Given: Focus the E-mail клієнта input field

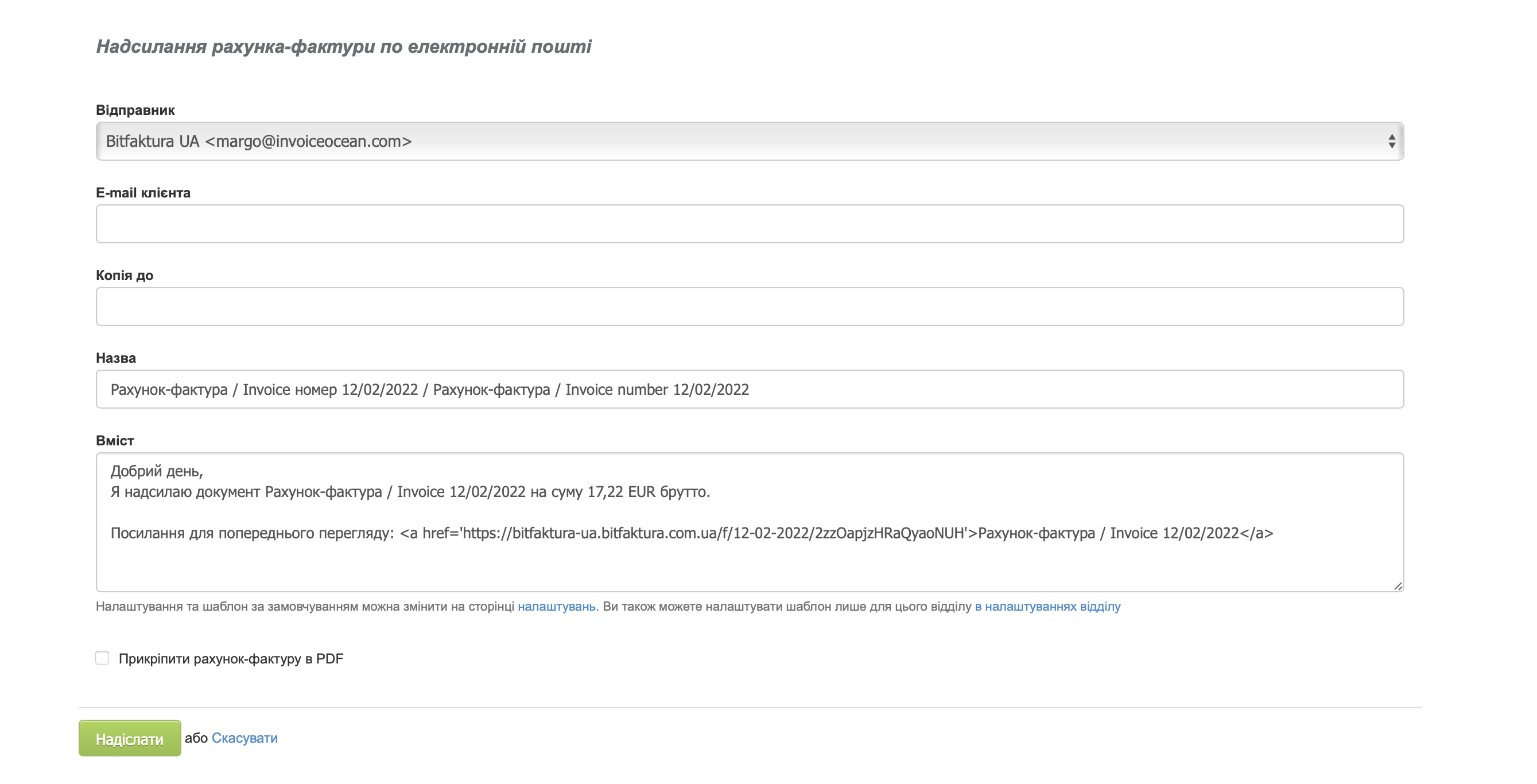Looking at the screenshot, I should coord(750,224).
